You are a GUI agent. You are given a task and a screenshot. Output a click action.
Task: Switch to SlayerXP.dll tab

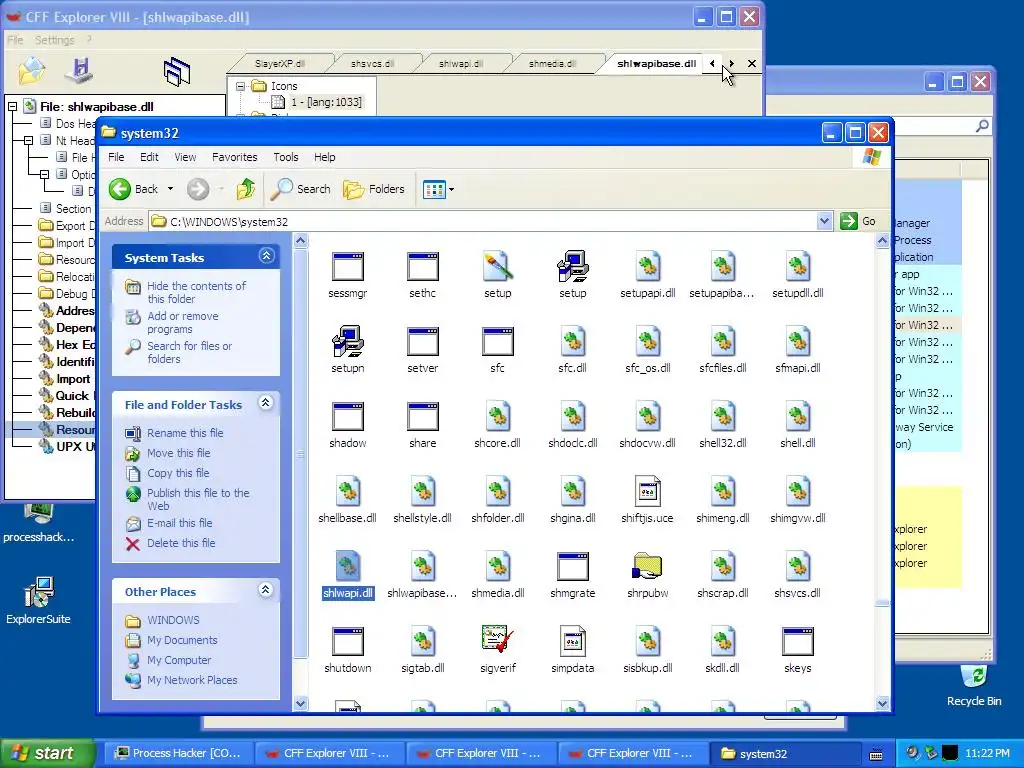(280, 63)
